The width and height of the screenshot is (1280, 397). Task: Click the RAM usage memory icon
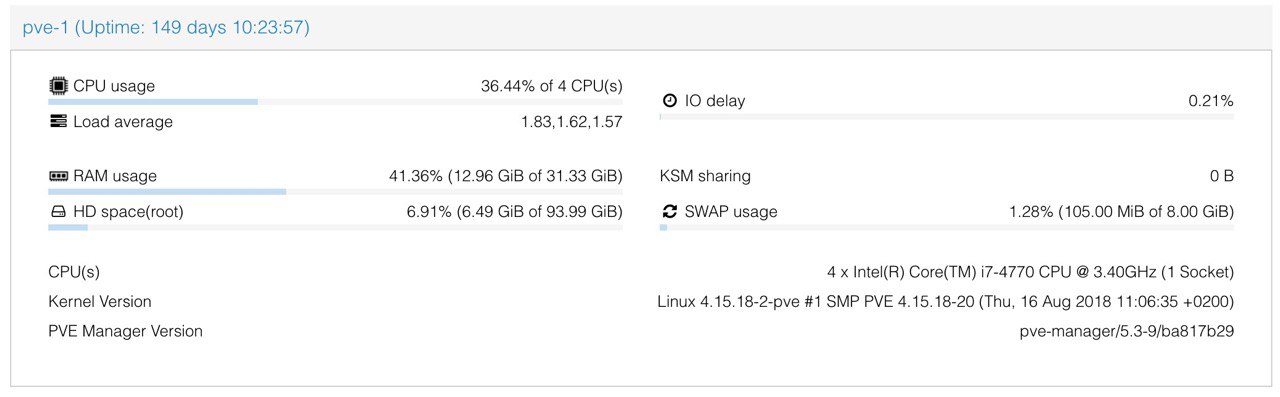(58, 176)
